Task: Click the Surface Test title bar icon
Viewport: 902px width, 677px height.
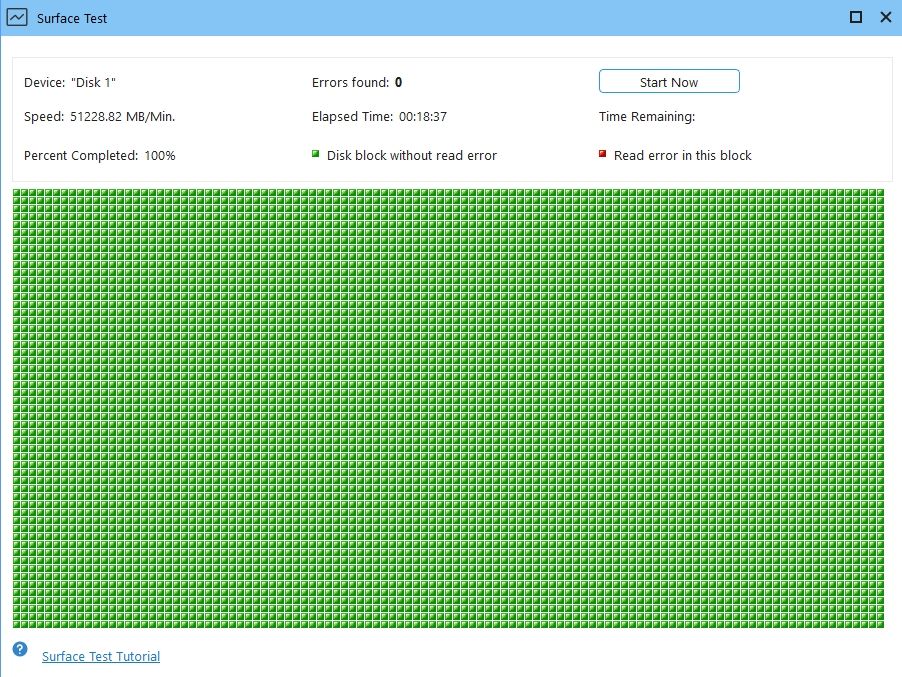Action: click(17, 17)
